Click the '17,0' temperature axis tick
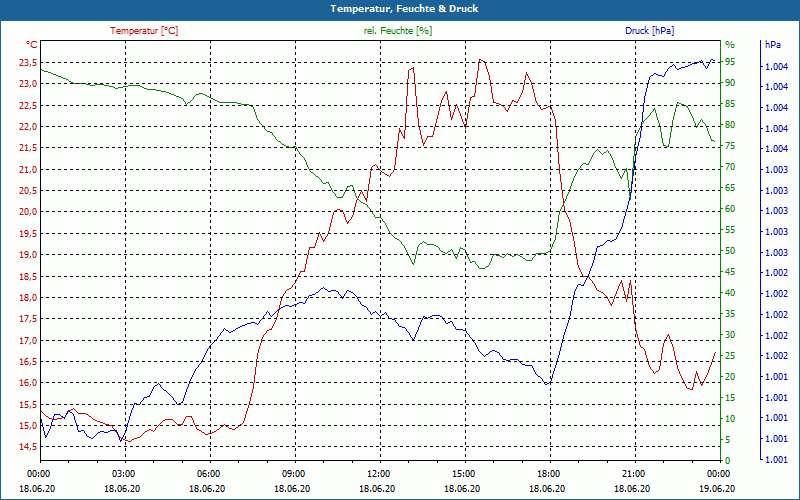 (29, 340)
